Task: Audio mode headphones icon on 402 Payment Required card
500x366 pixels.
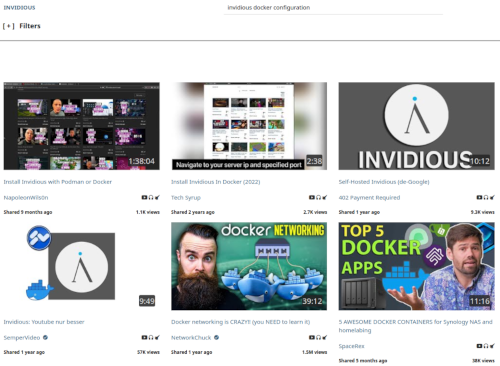Action: (486, 197)
